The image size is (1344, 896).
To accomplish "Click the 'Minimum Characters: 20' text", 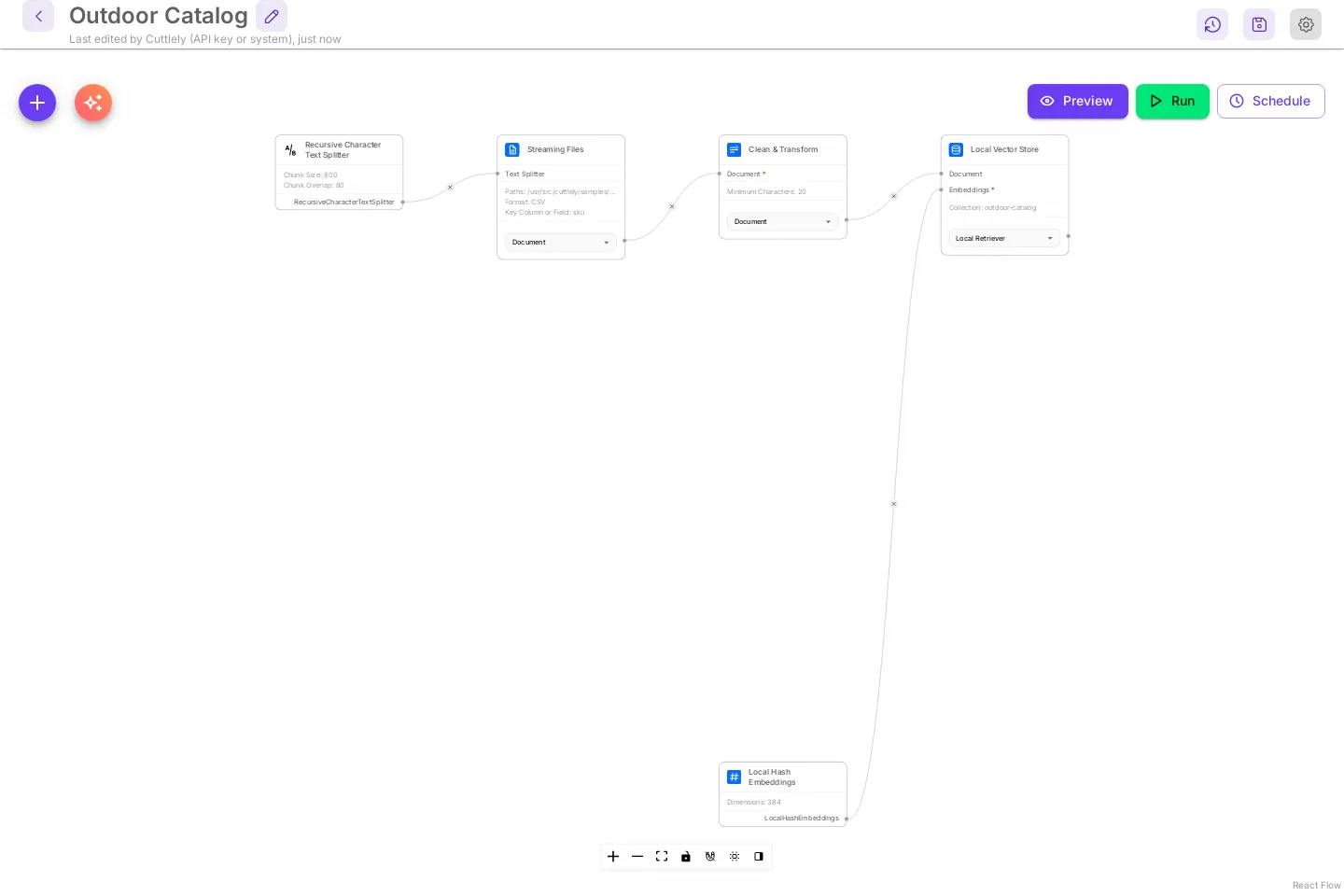I will click(766, 191).
